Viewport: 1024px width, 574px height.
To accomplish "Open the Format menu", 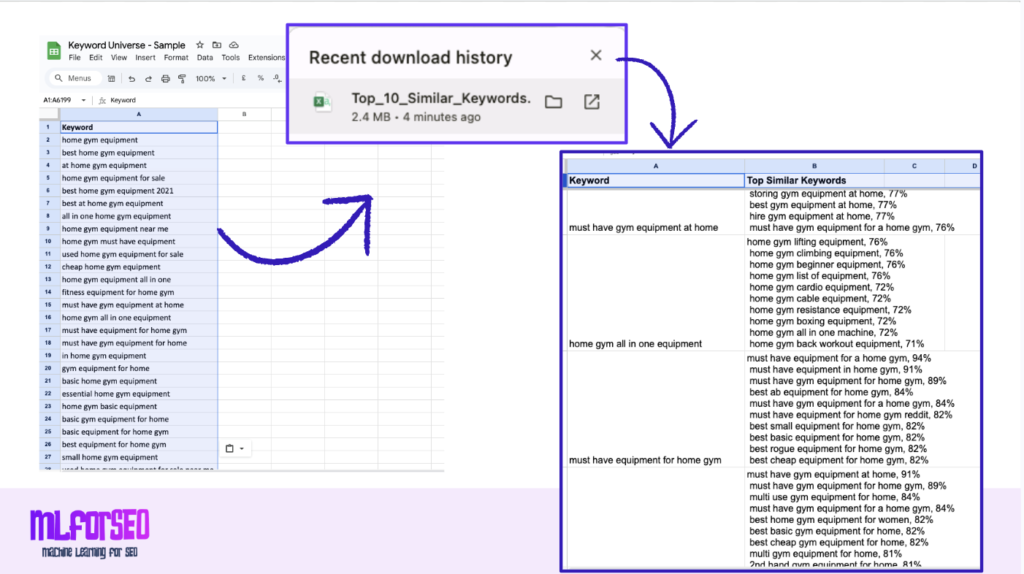I will point(176,57).
